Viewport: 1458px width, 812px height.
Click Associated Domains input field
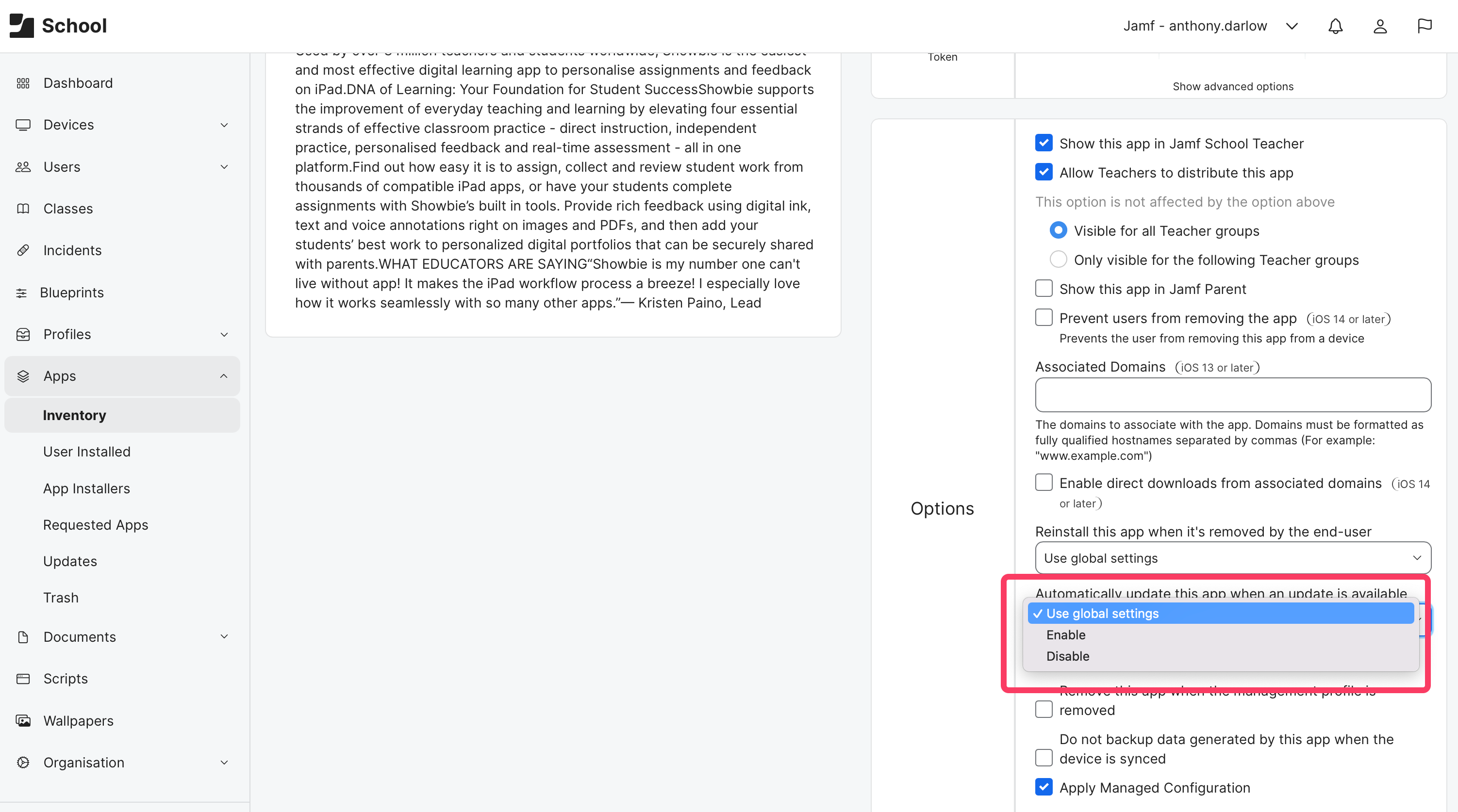tap(1233, 395)
